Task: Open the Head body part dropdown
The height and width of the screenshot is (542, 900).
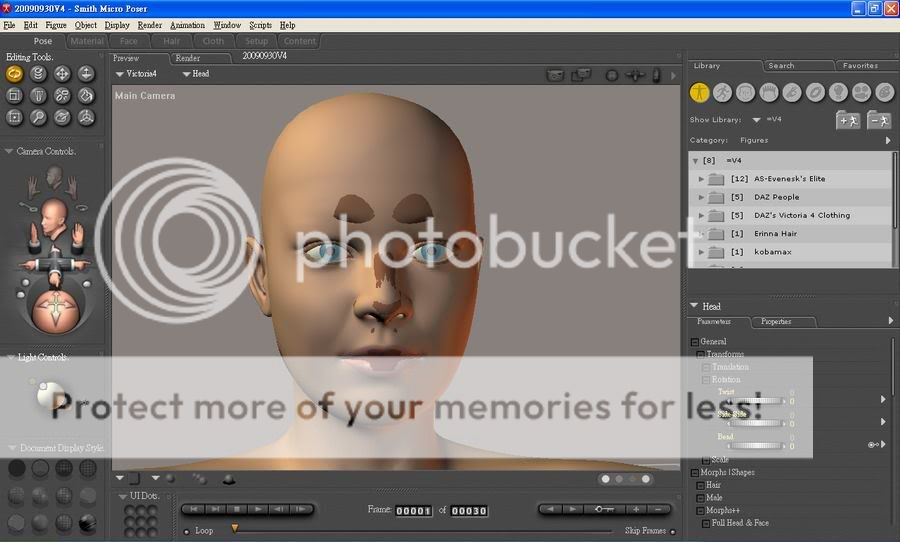Action: (195, 74)
